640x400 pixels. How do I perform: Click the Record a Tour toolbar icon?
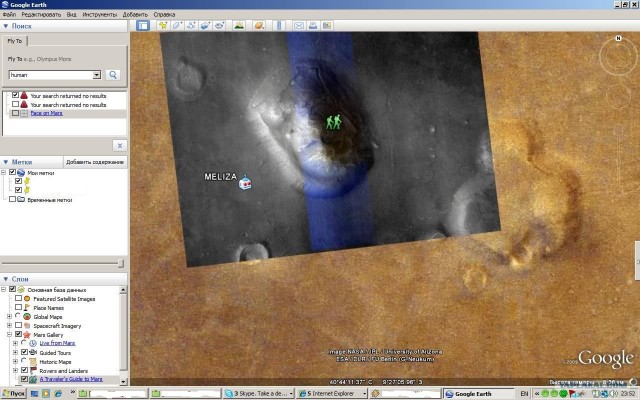(219, 26)
